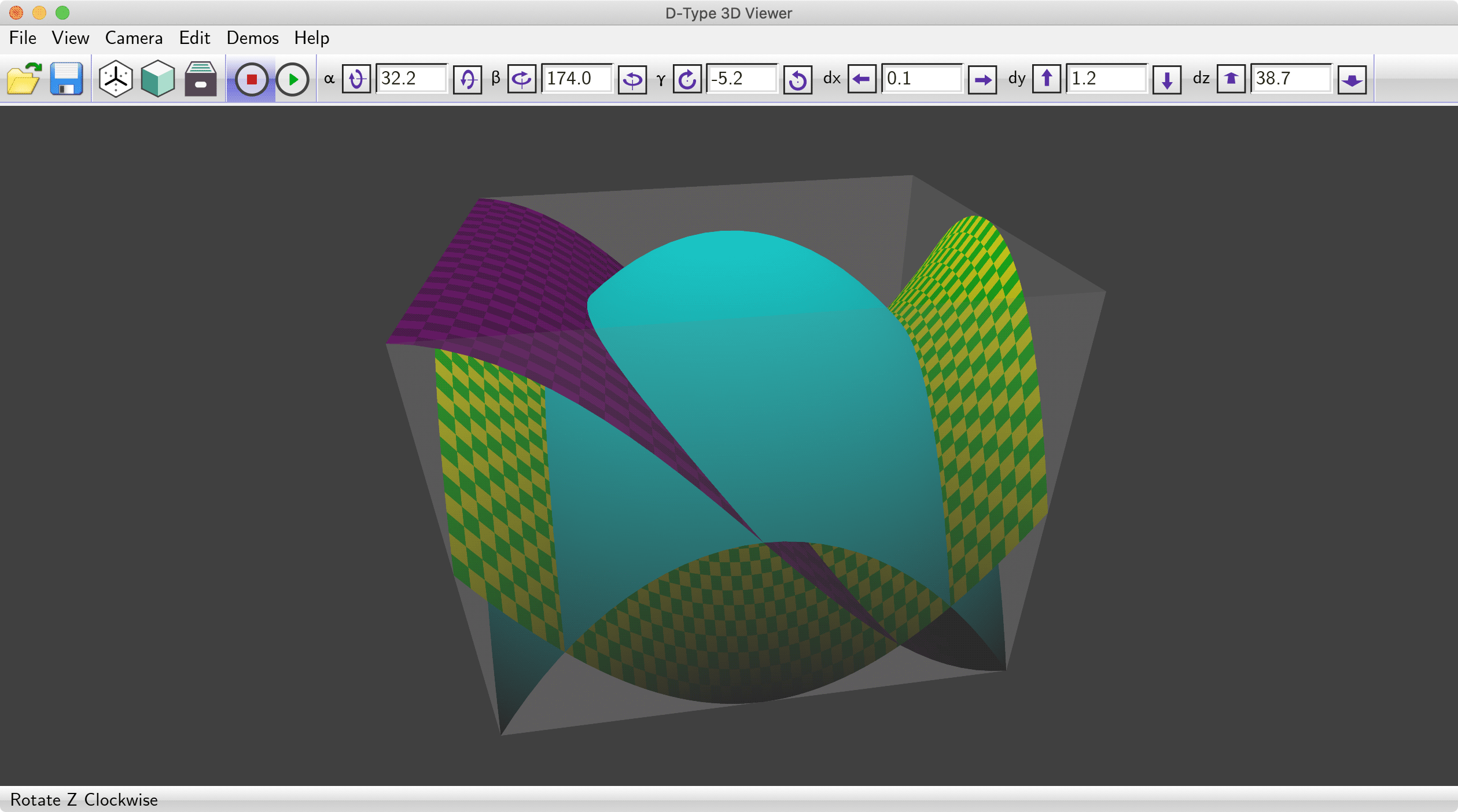Start the animation with play button
The height and width of the screenshot is (812, 1458).
click(x=293, y=79)
